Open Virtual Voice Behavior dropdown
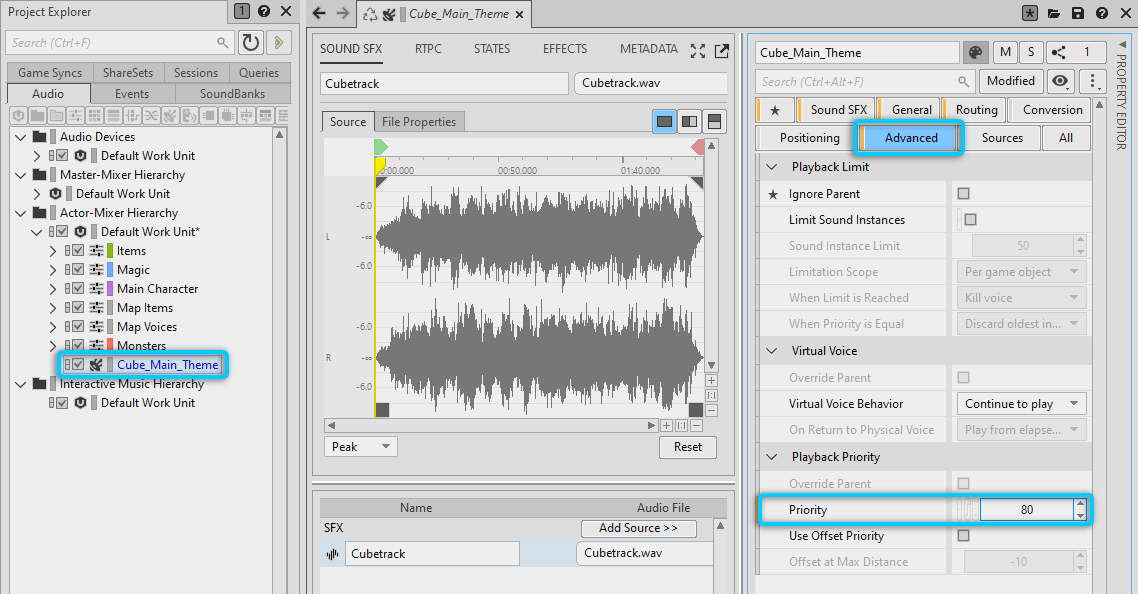The height and width of the screenshot is (594, 1138). (x=1022, y=404)
